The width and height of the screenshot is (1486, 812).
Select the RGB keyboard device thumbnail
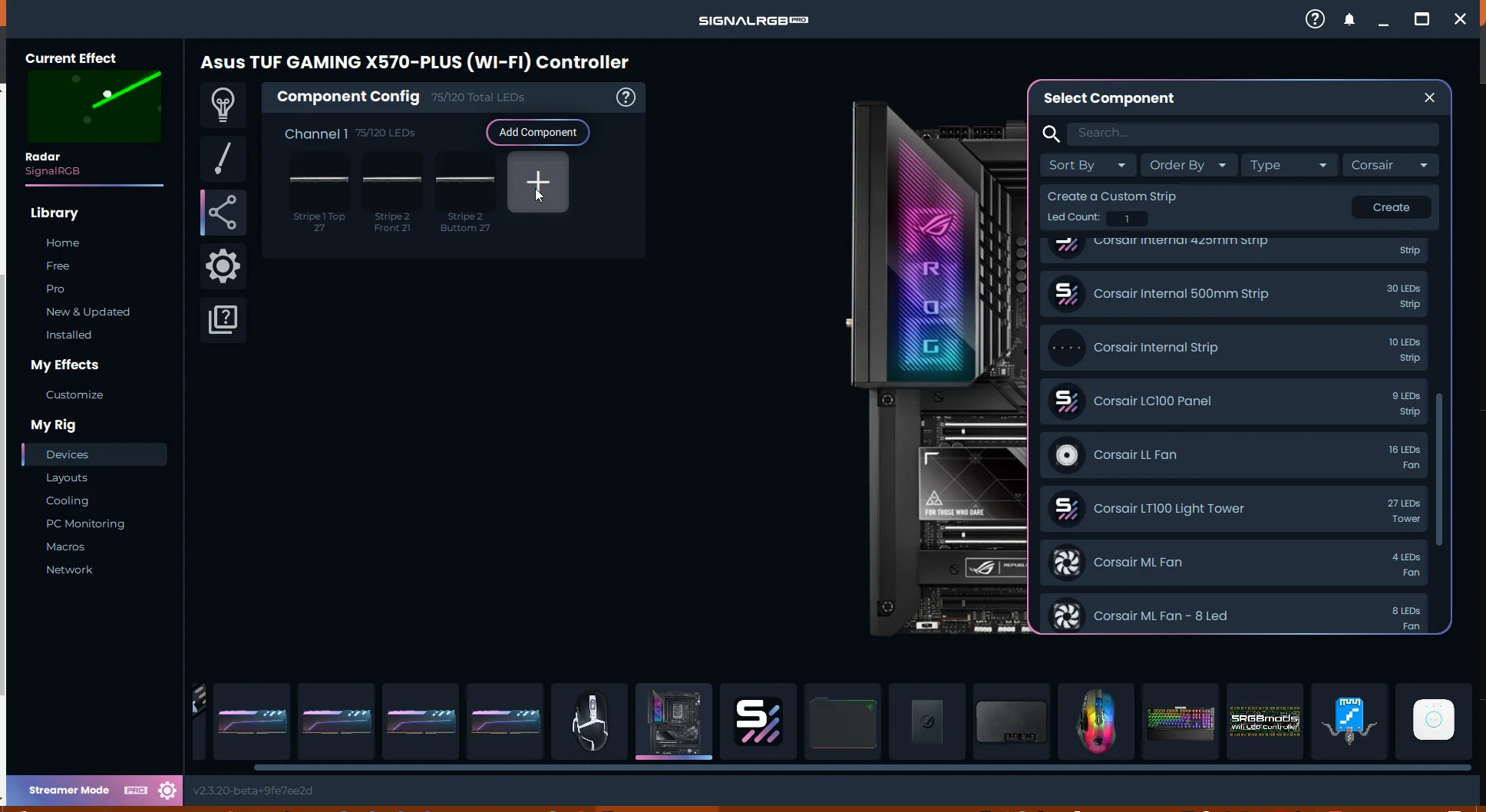click(1181, 721)
